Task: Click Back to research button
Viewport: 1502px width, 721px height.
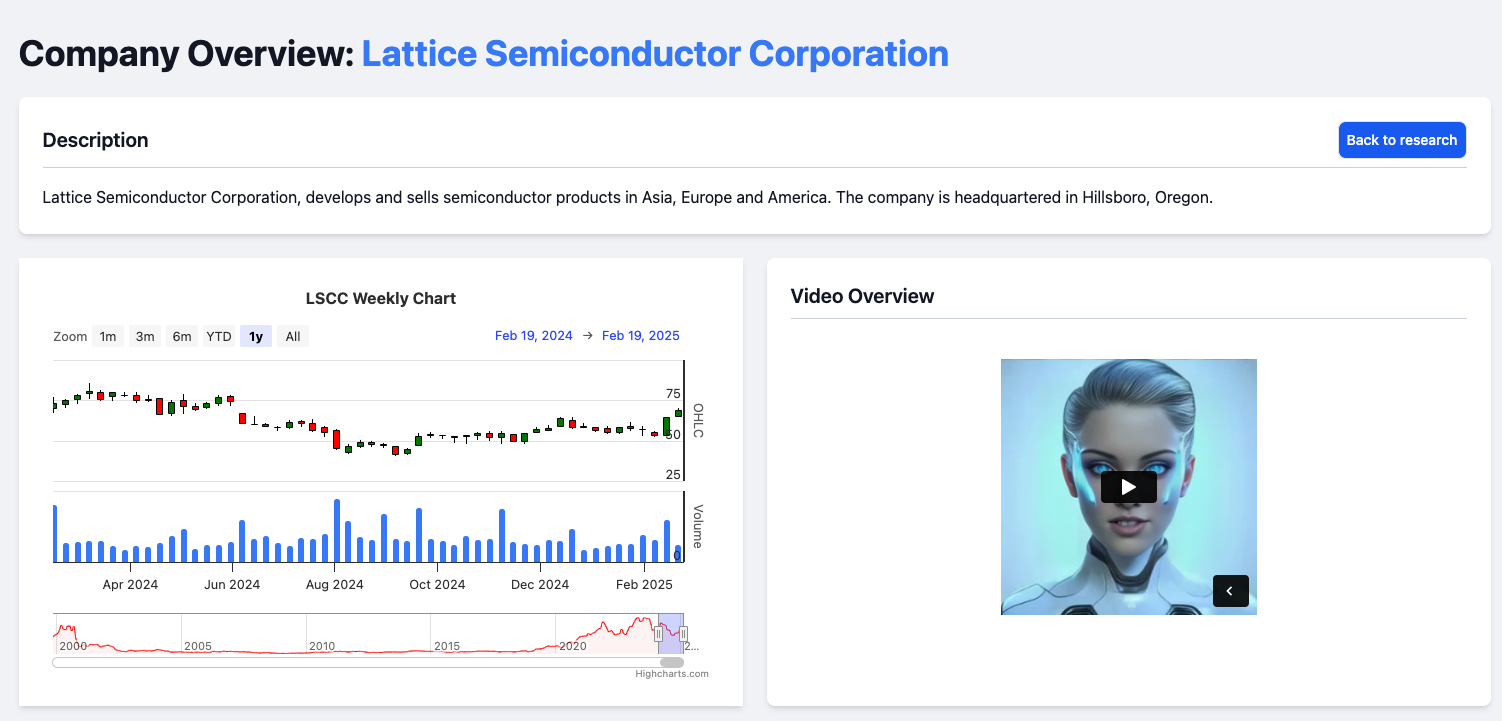Action: pos(1401,140)
